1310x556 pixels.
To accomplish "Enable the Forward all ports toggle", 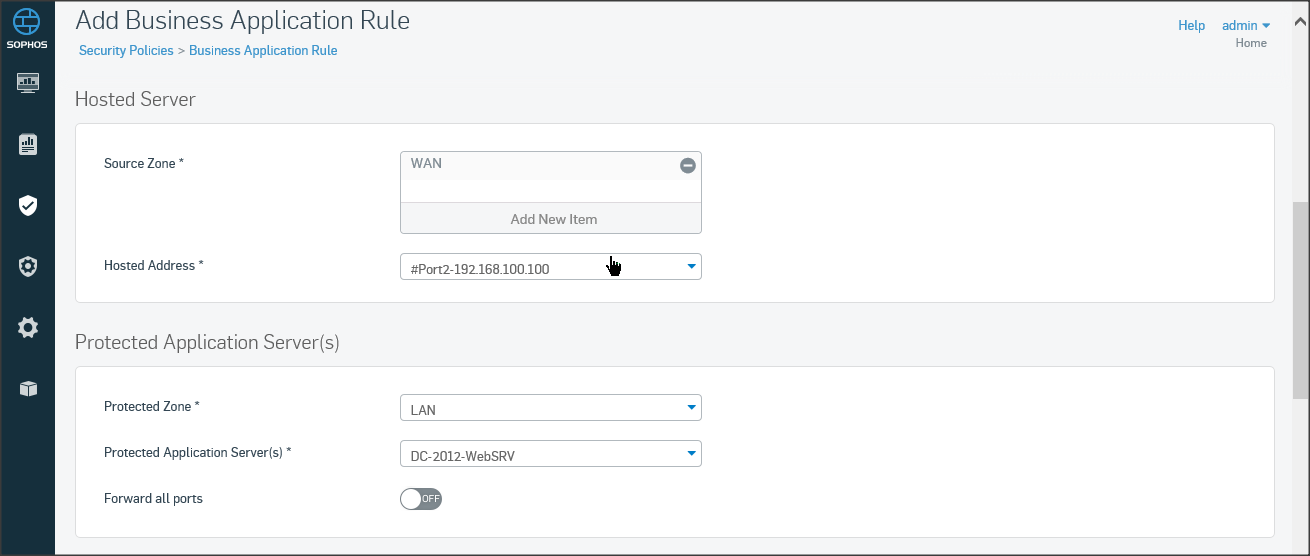I will click(x=420, y=498).
